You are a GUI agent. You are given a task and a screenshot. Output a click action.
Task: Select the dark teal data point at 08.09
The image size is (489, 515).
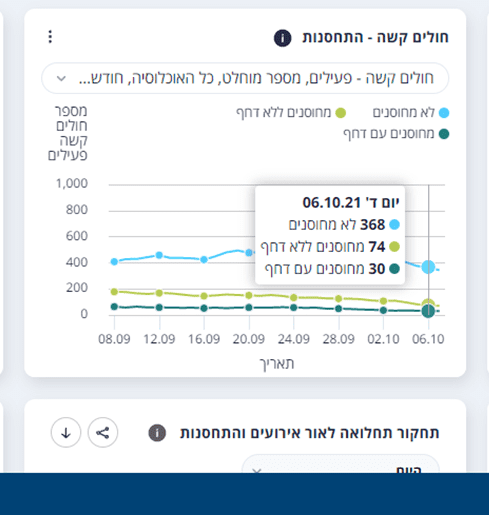pos(114,307)
